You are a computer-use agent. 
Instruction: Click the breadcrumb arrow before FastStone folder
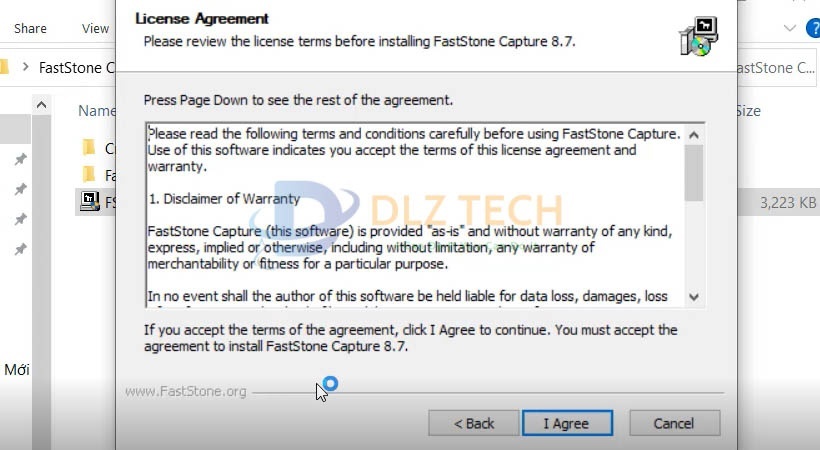pyautogui.click(x=25, y=67)
